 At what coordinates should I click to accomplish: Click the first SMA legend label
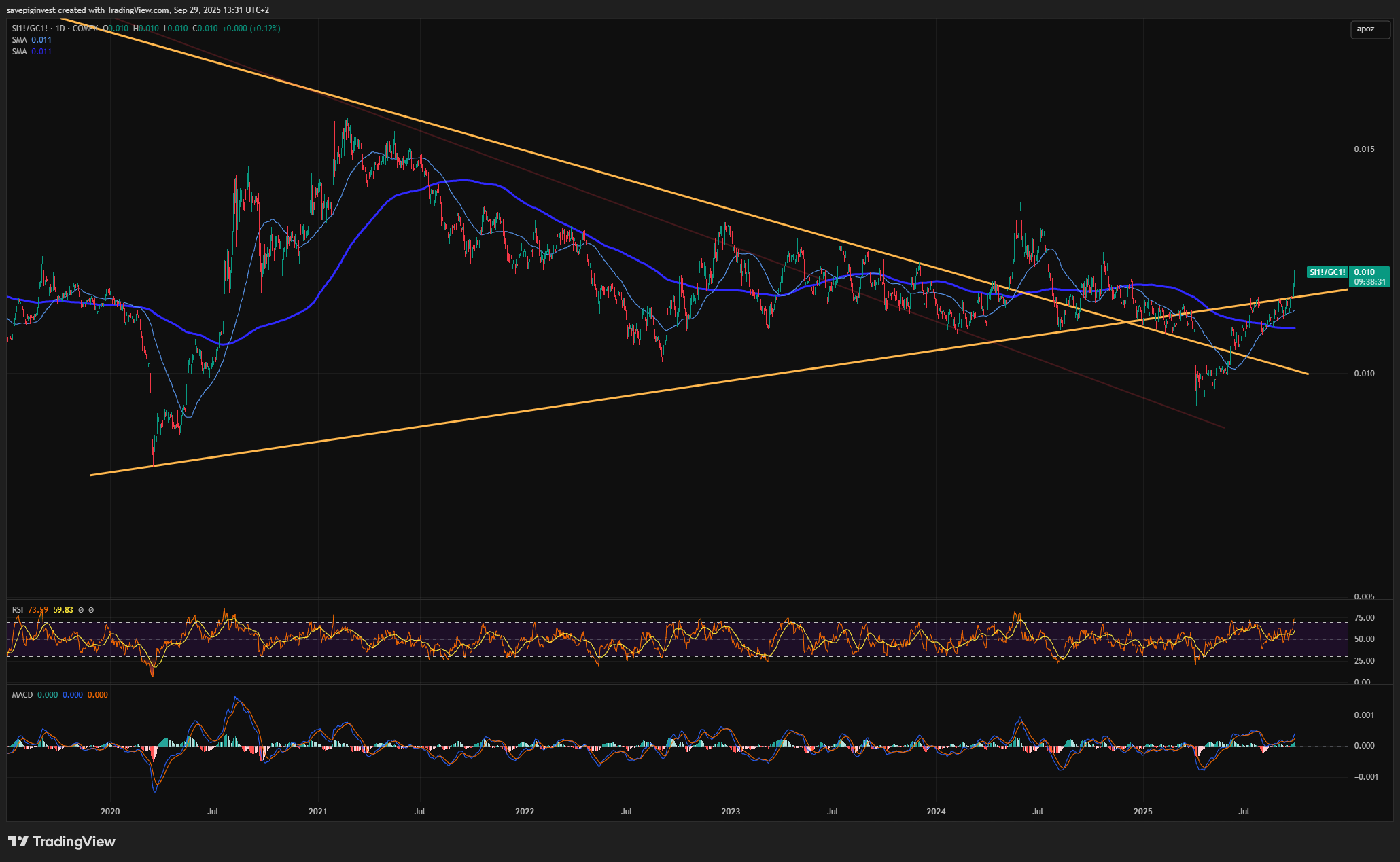(x=19, y=40)
